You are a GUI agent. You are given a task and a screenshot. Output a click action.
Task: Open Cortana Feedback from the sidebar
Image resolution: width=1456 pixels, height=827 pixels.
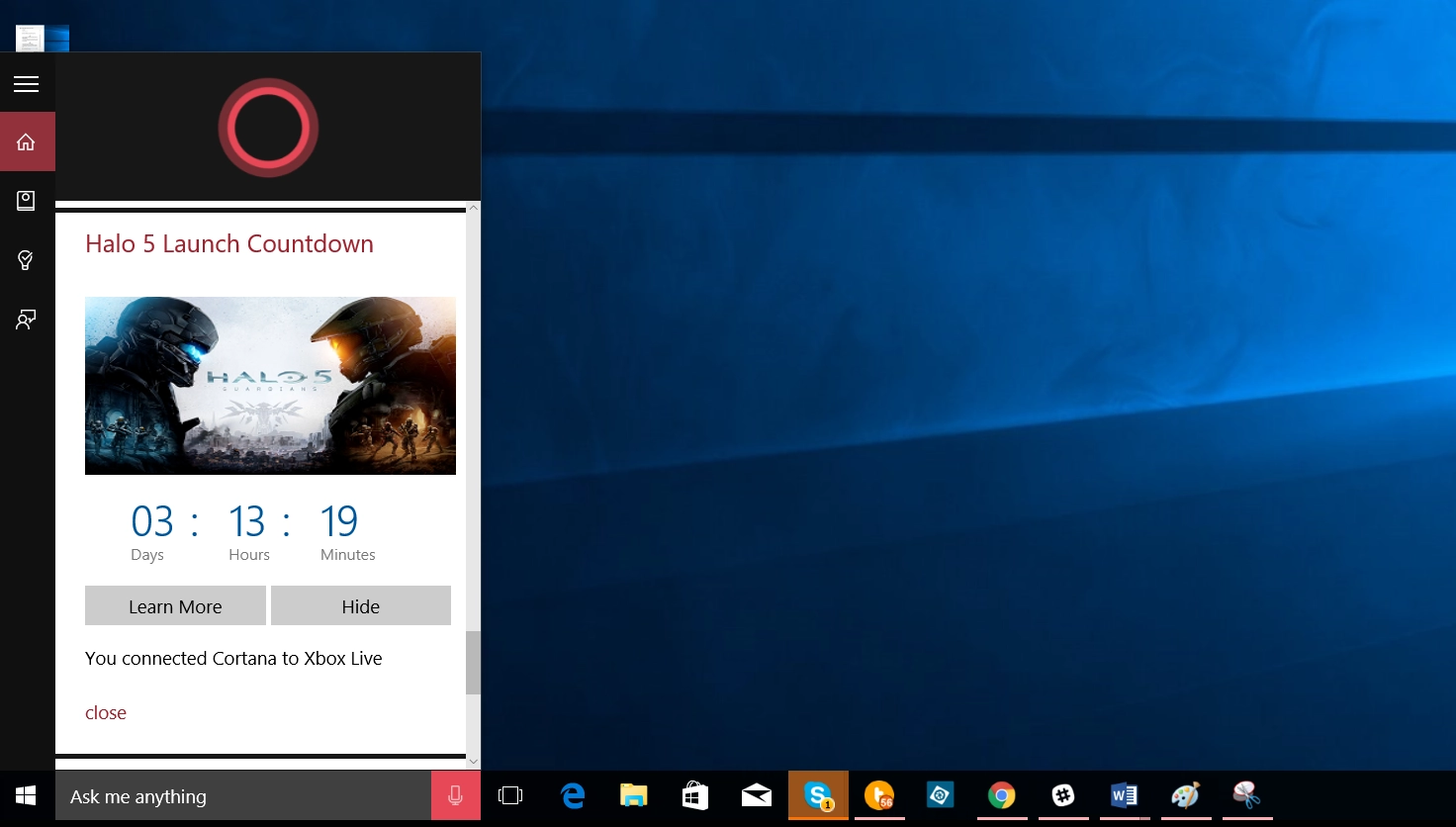coord(27,320)
